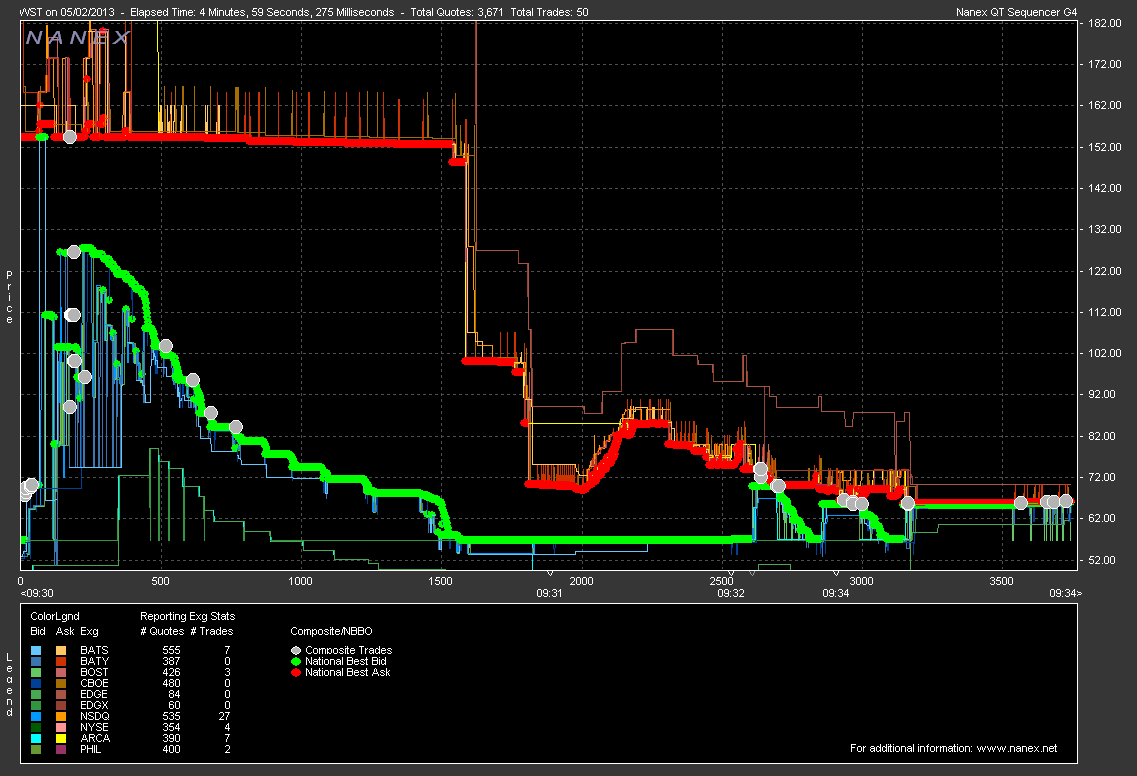Select the ARCA exchange name in legend

point(95,738)
